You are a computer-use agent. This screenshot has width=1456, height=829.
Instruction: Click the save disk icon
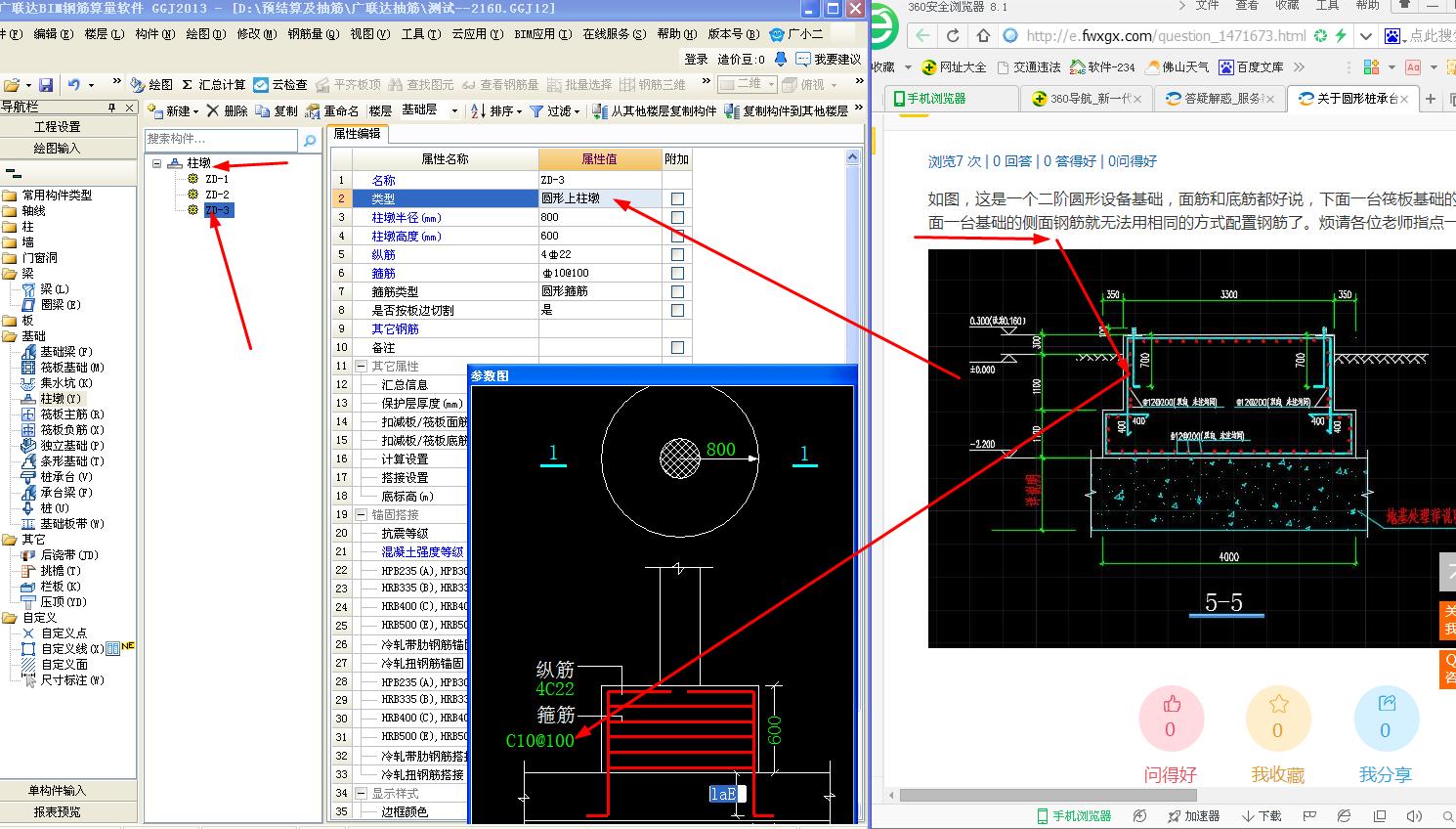tap(46, 85)
